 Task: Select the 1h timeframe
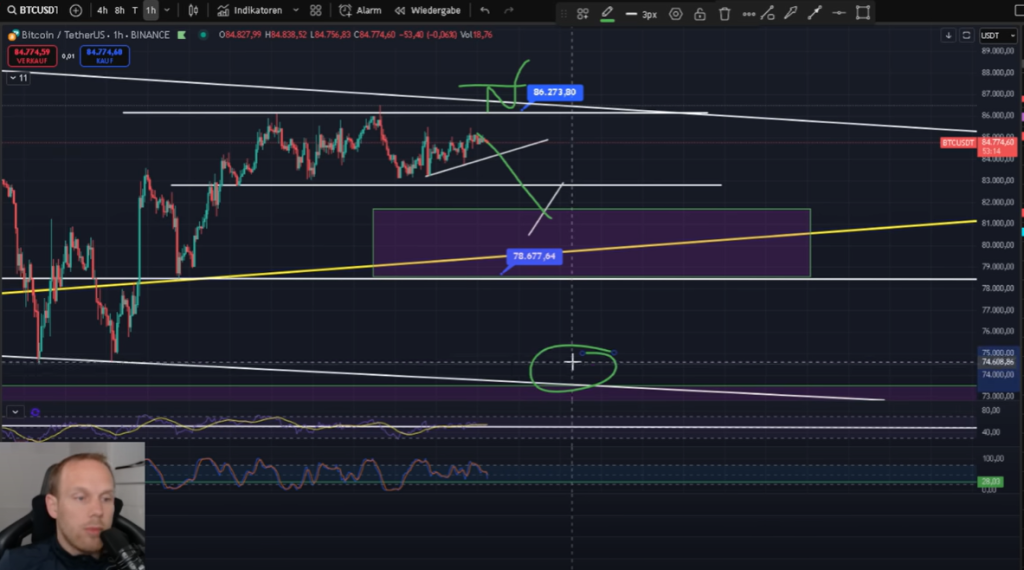pyautogui.click(x=151, y=10)
